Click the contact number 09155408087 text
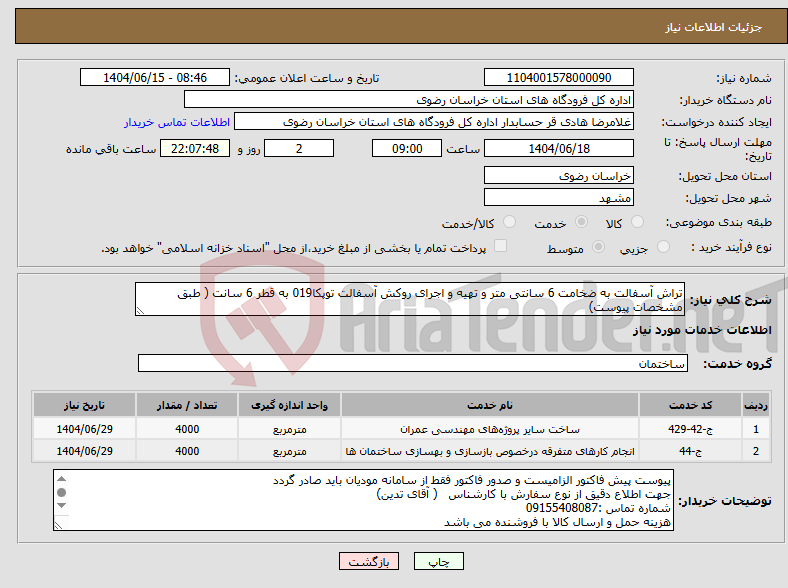 click(x=562, y=508)
